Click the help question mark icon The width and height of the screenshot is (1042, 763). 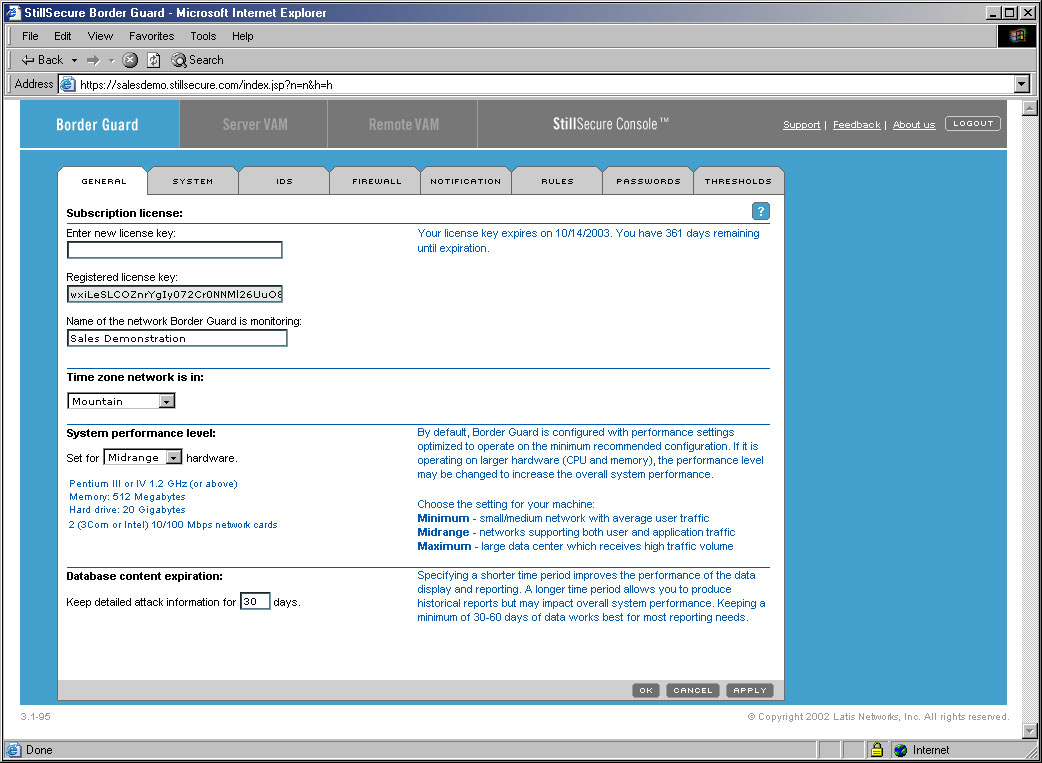click(x=761, y=211)
